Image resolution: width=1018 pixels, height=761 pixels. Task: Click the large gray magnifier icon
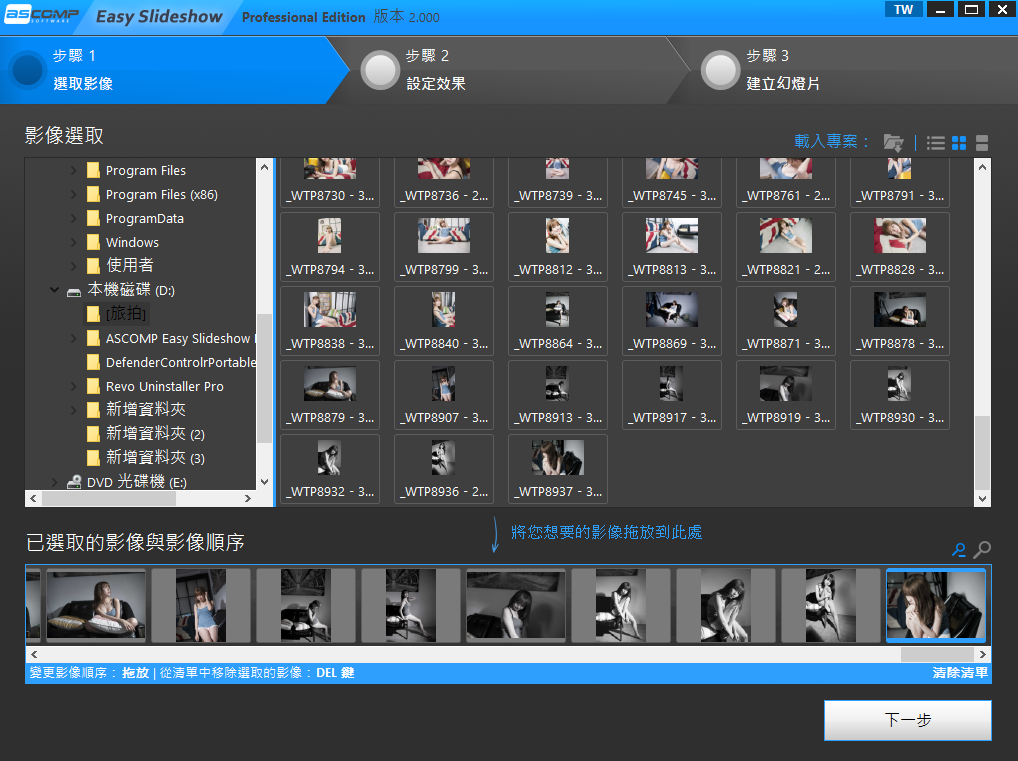point(982,549)
